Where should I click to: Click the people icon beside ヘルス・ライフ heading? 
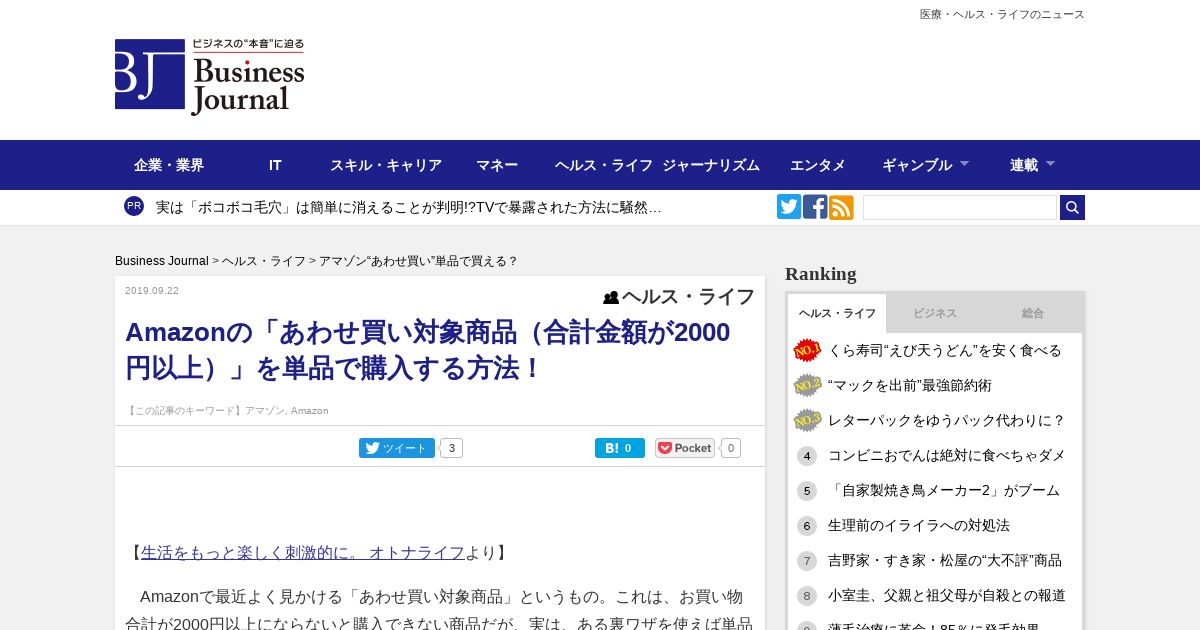point(611,297)
